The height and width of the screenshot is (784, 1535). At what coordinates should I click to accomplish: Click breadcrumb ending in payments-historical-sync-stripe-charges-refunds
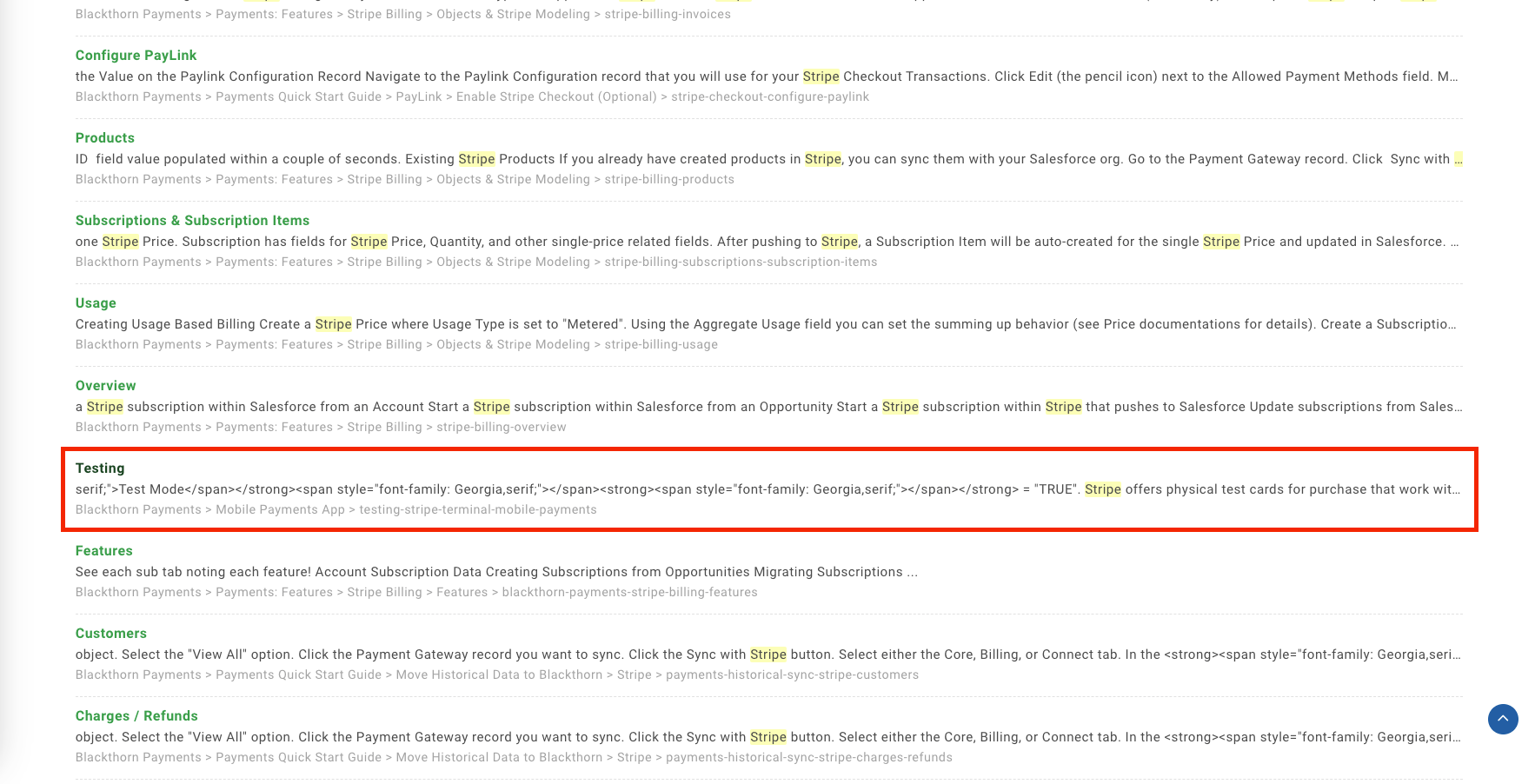coord(514,757)
